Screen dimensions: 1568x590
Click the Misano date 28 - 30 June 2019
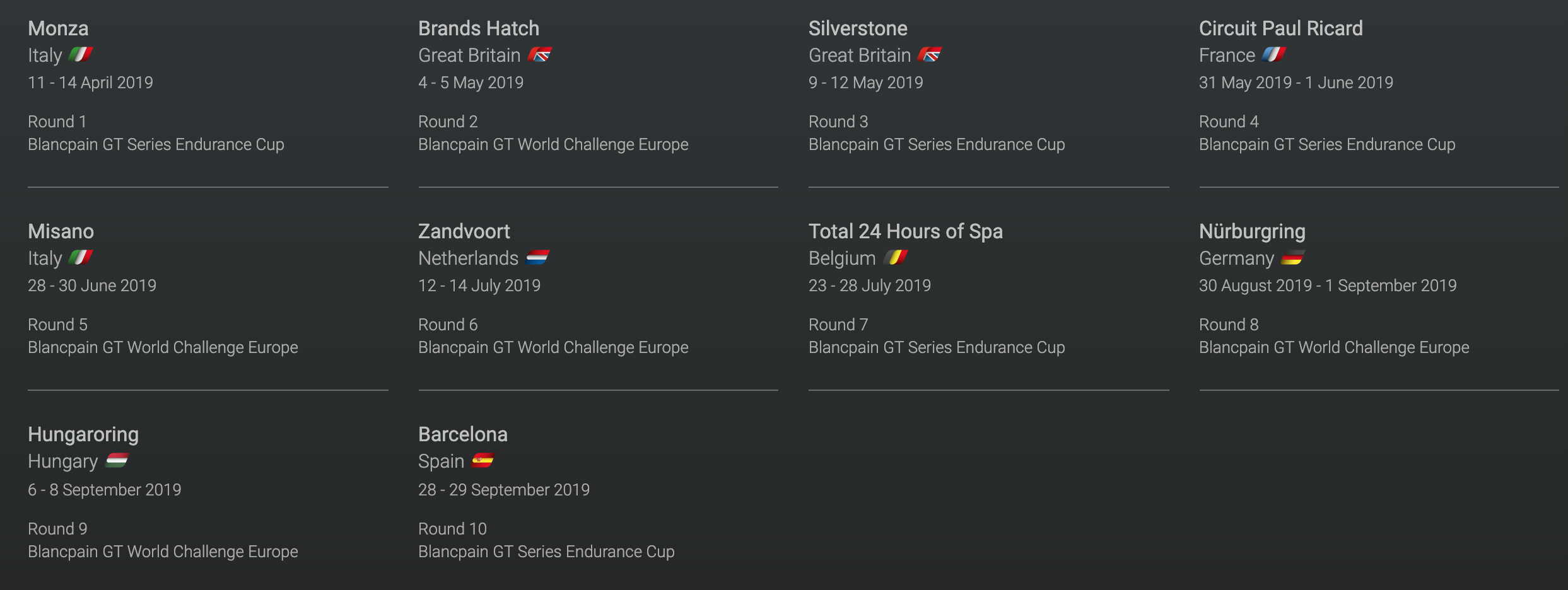click(92, 286)
